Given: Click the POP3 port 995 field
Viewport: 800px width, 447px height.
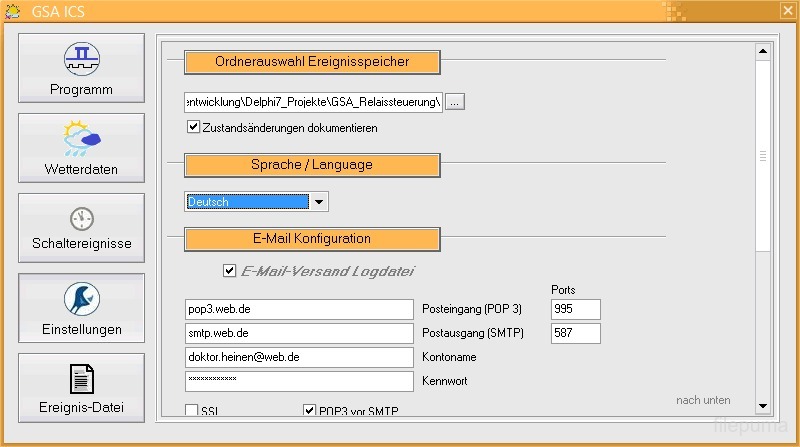Looking at the screenshot, I should [575, 309].
